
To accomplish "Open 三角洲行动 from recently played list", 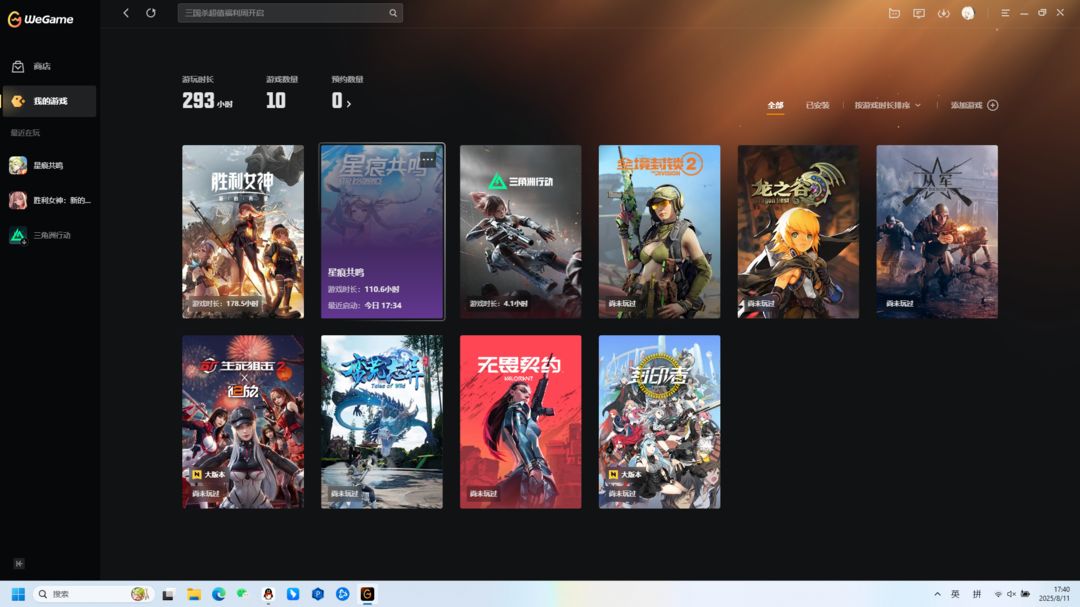I will click(50, 235).
